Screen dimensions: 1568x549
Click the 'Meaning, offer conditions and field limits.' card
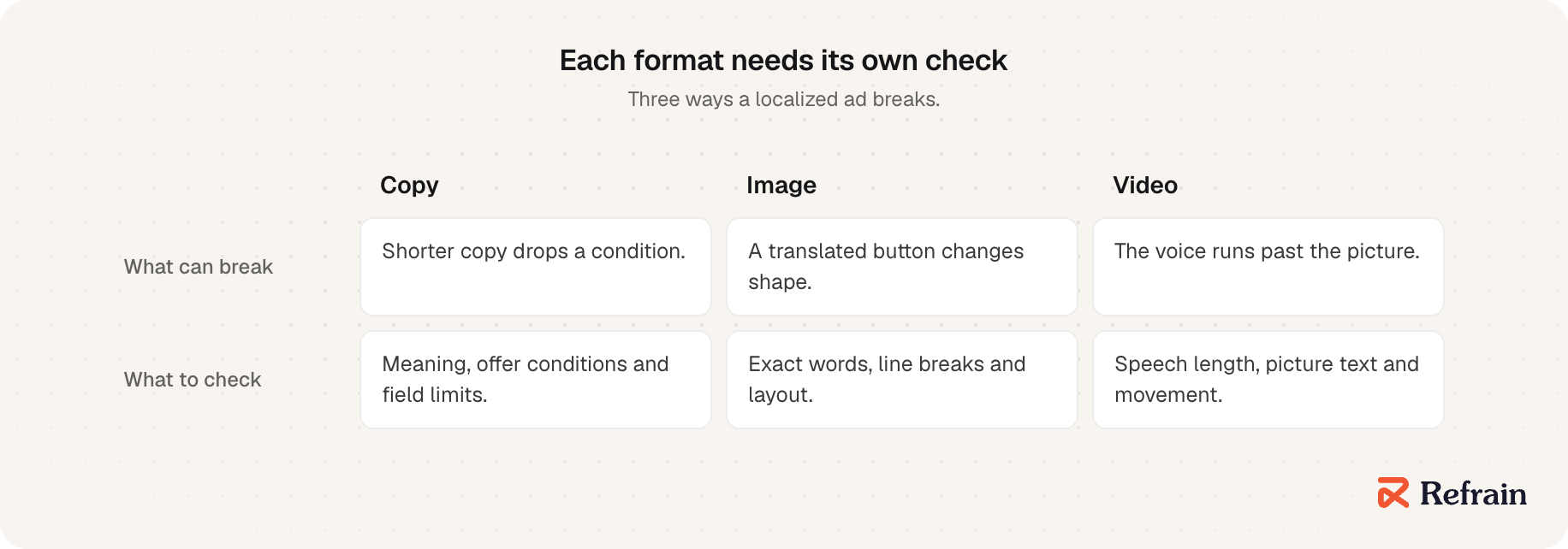click(536, 380)
